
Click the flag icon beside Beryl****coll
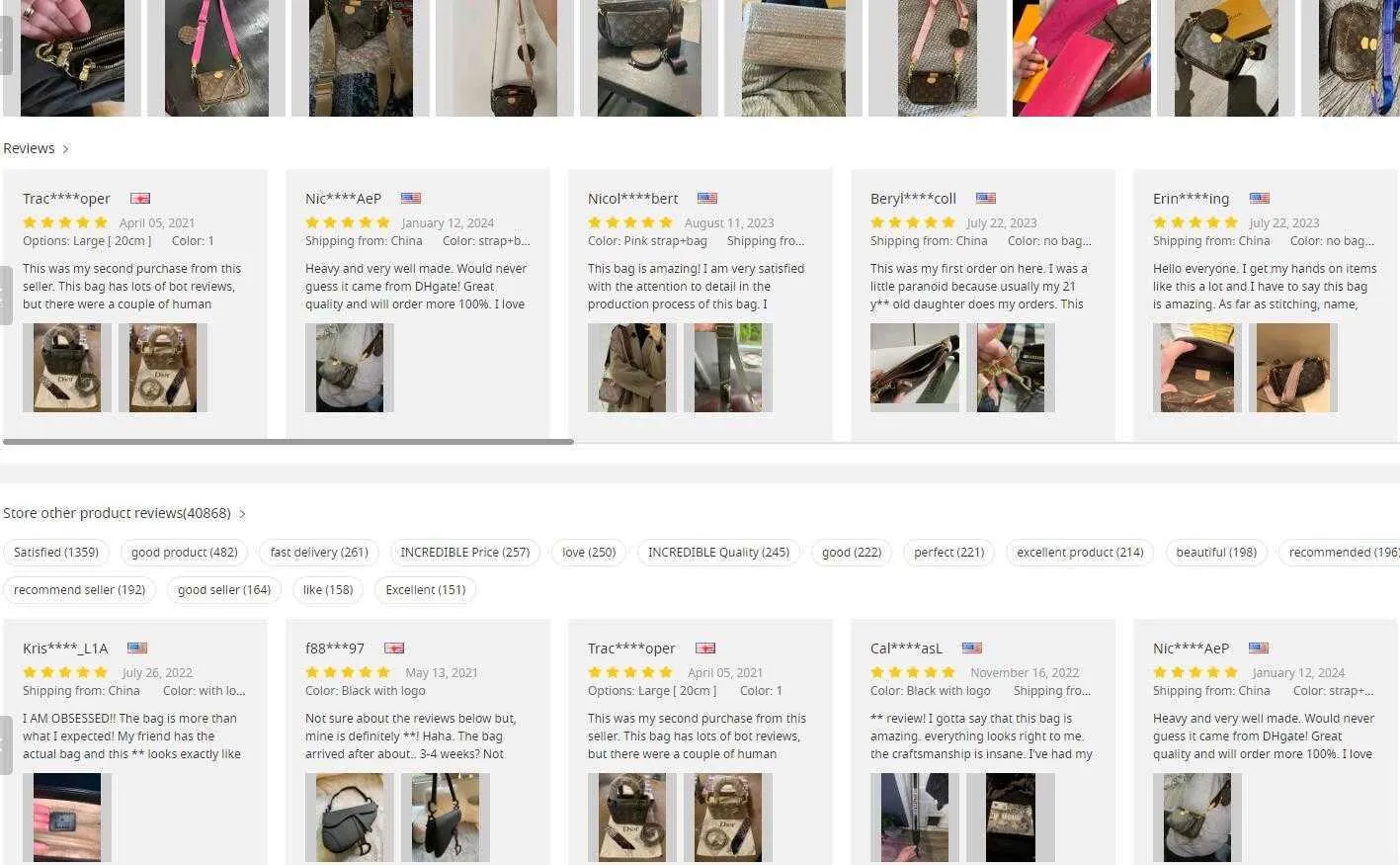point(986,199)
